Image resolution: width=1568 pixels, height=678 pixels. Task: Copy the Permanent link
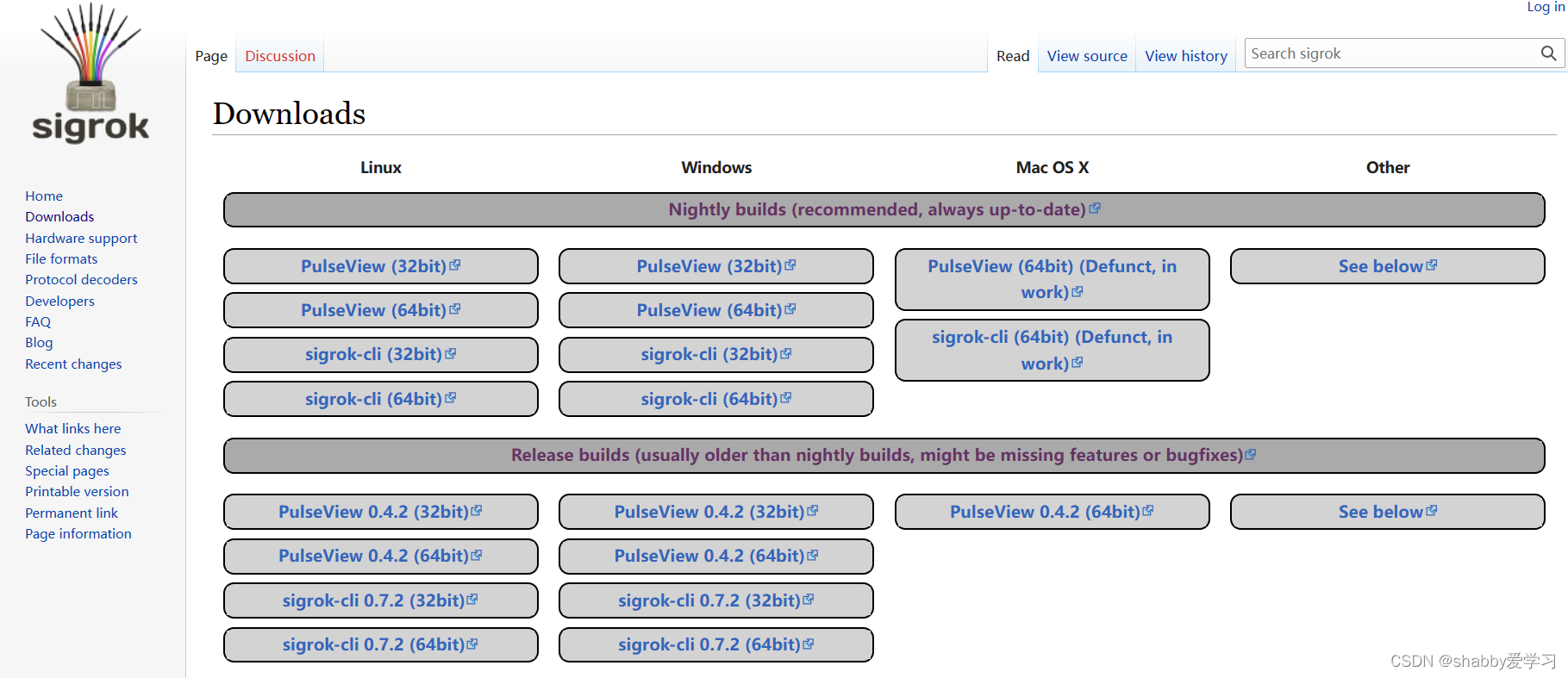point(72,513)
